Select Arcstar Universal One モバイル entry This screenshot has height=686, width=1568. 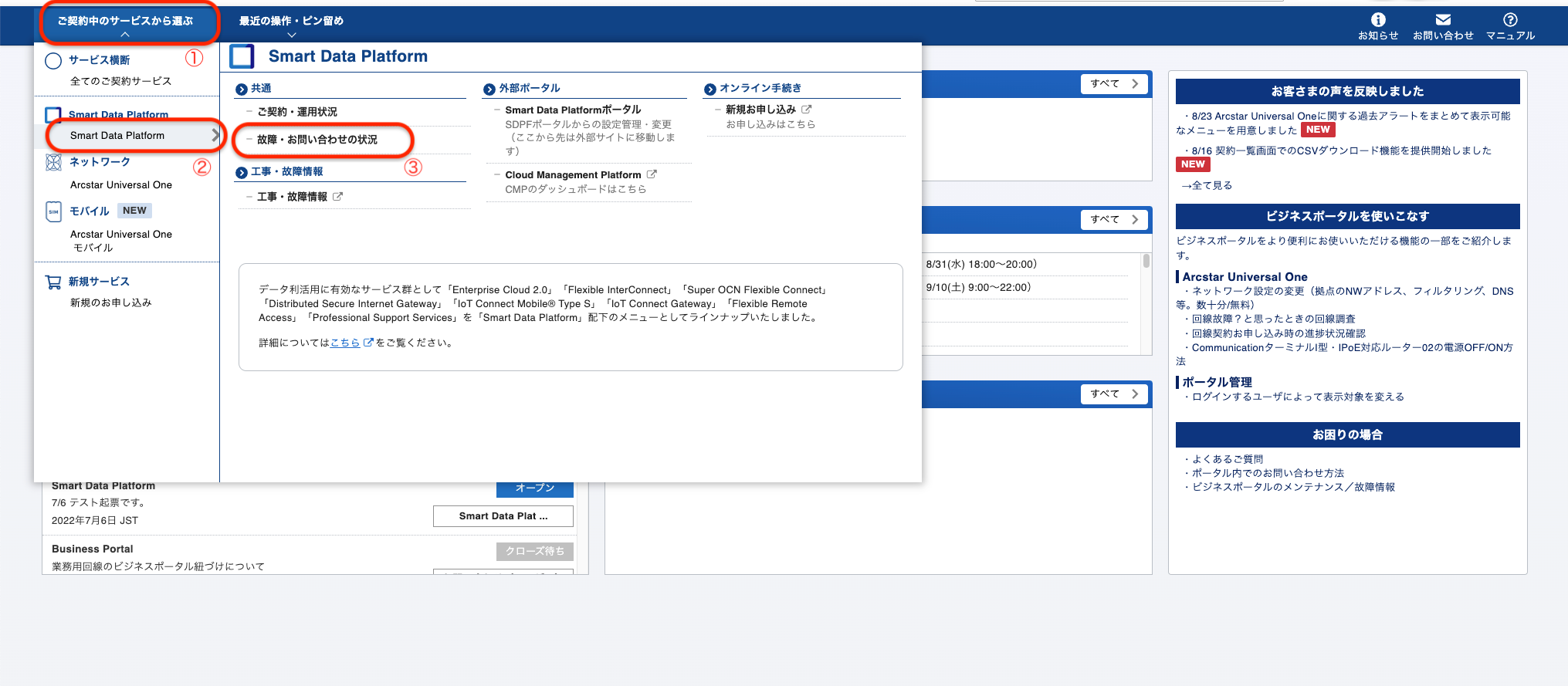[121, 241]
